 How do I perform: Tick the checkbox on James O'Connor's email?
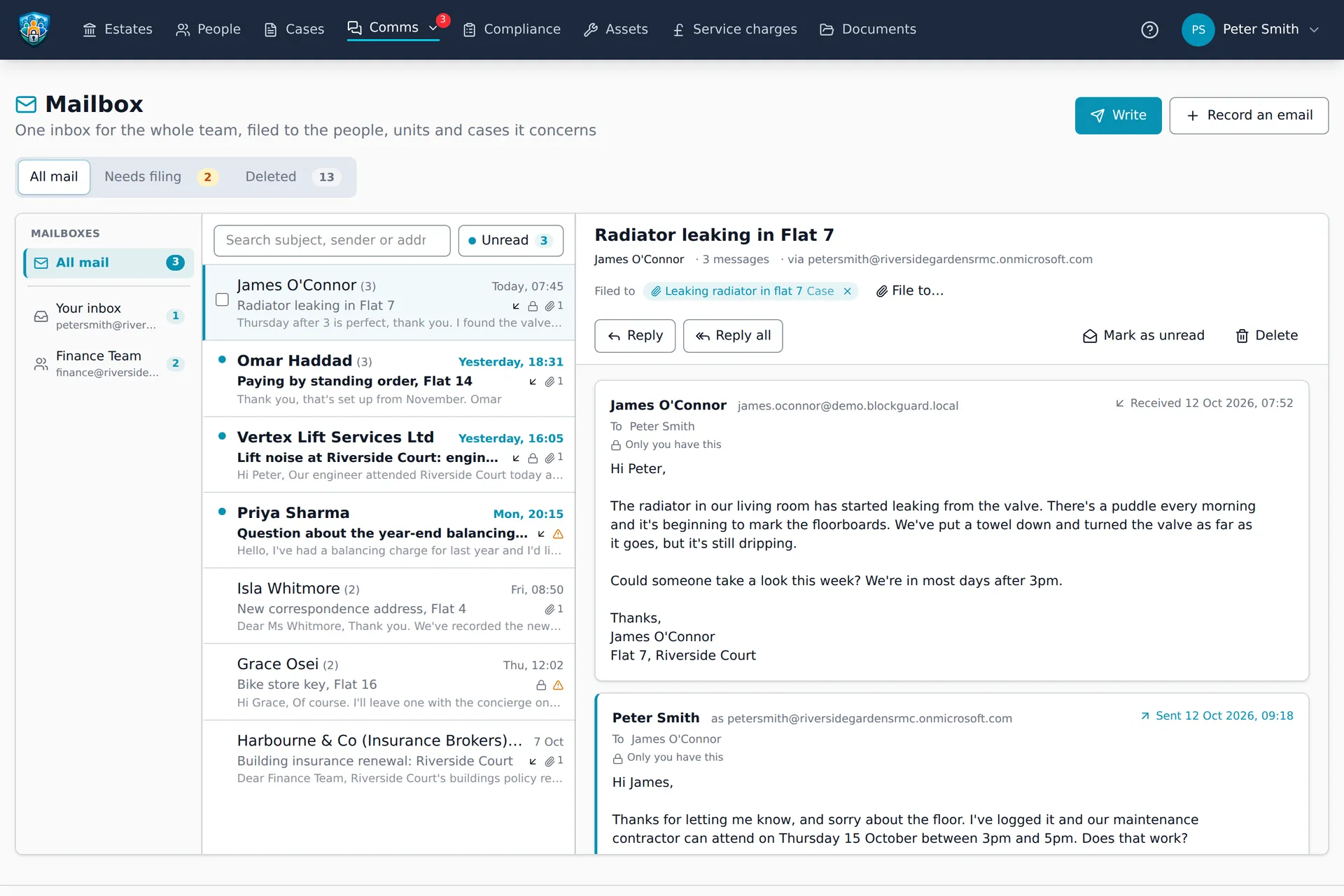pyautogui.click(x=222, y=300)
